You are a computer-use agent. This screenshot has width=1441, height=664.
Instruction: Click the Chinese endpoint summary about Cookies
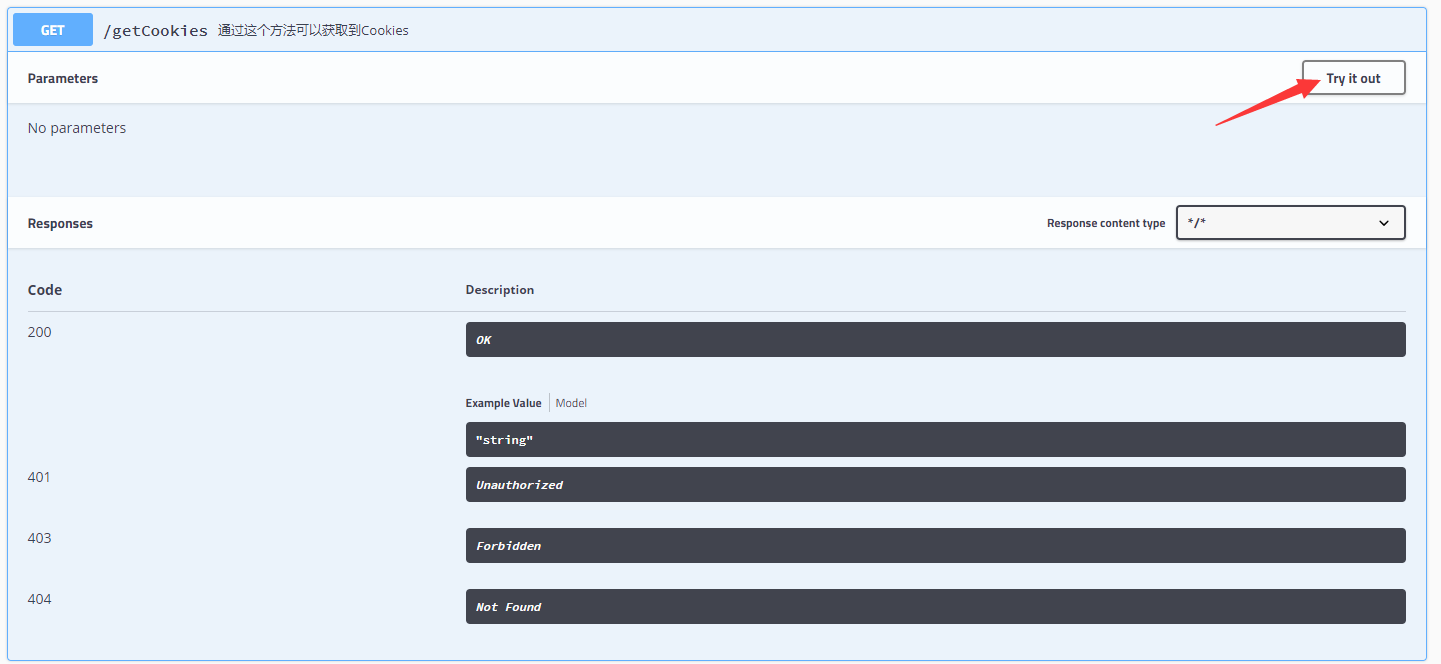click(313, 30)
